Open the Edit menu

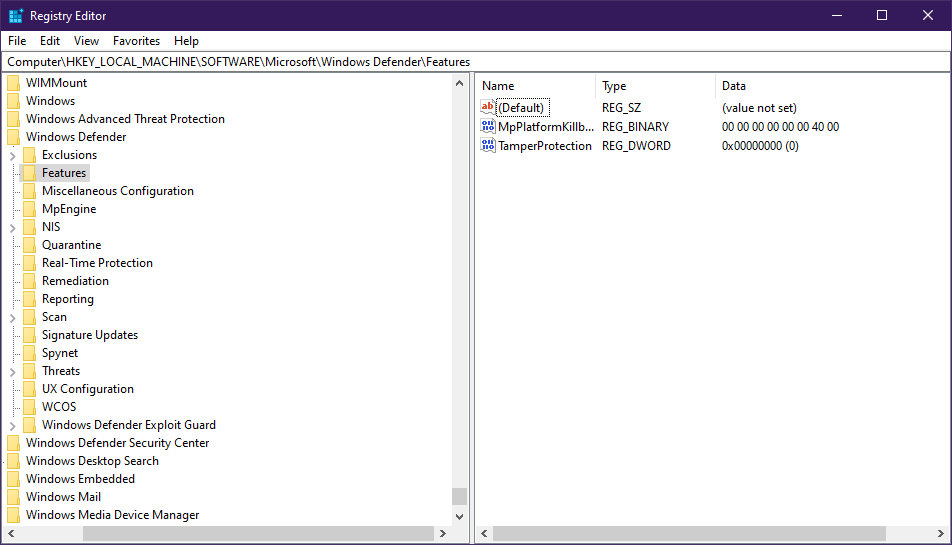click(50, 41)
